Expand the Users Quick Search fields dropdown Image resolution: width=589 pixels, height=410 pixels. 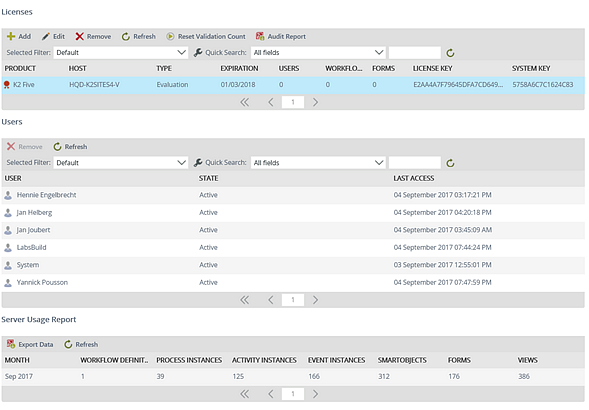point(318,163)
